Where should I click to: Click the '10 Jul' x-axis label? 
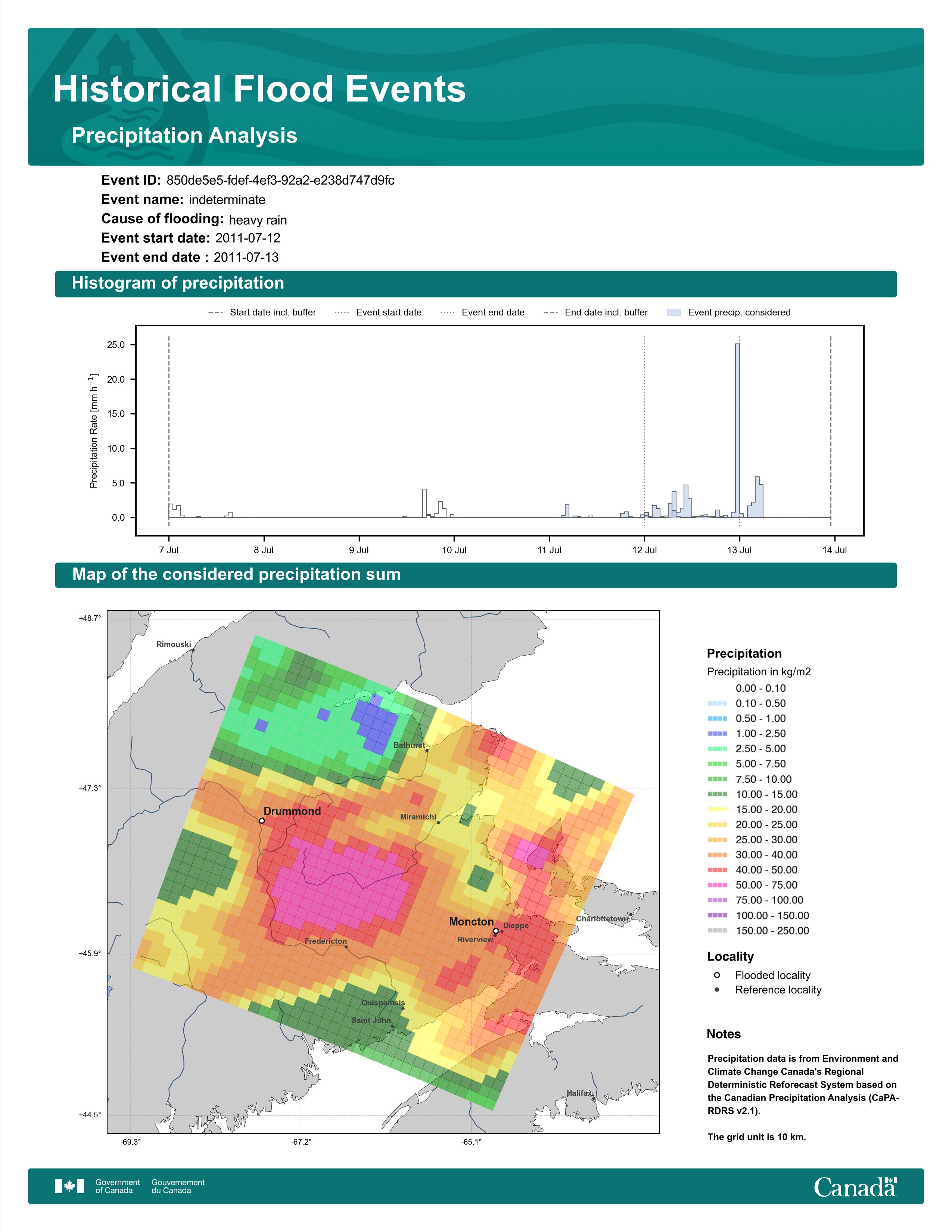point(454,550)
